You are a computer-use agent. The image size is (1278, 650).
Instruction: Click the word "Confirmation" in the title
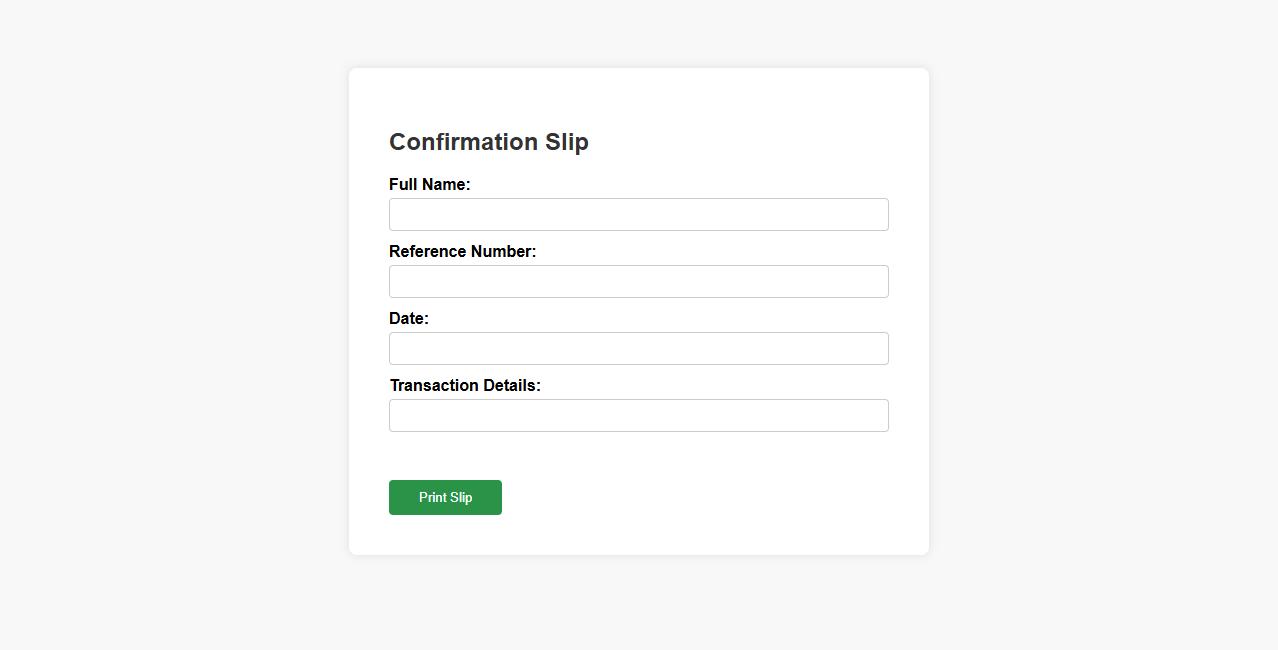463,142
